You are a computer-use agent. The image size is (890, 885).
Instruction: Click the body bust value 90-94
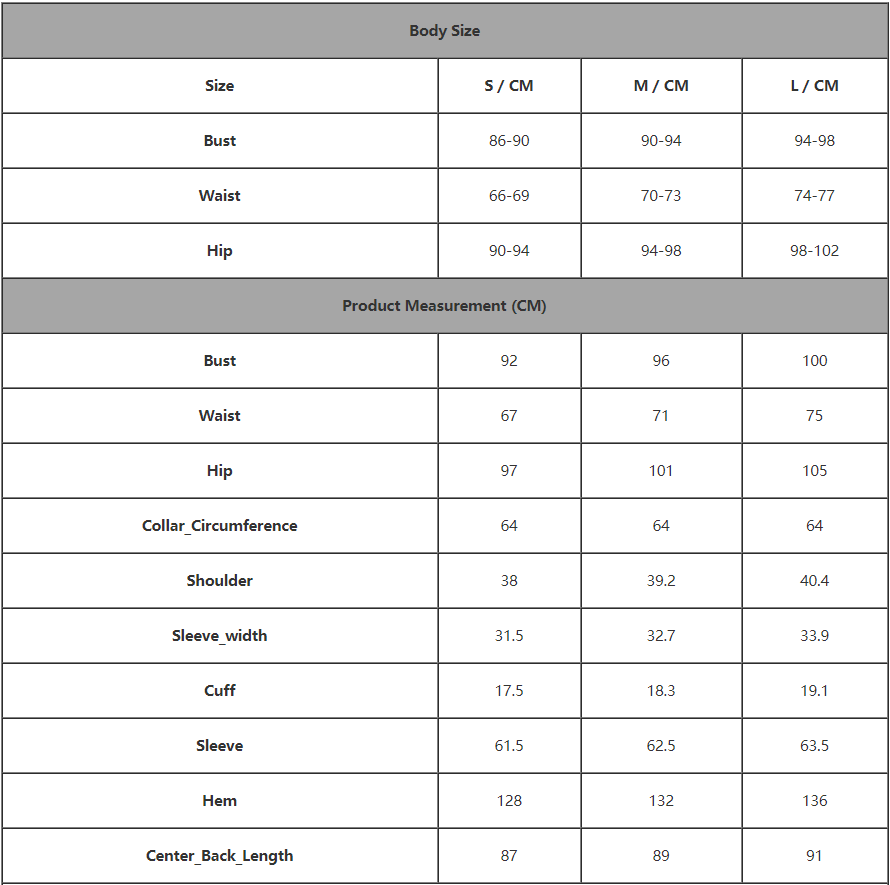pos(661,141)
